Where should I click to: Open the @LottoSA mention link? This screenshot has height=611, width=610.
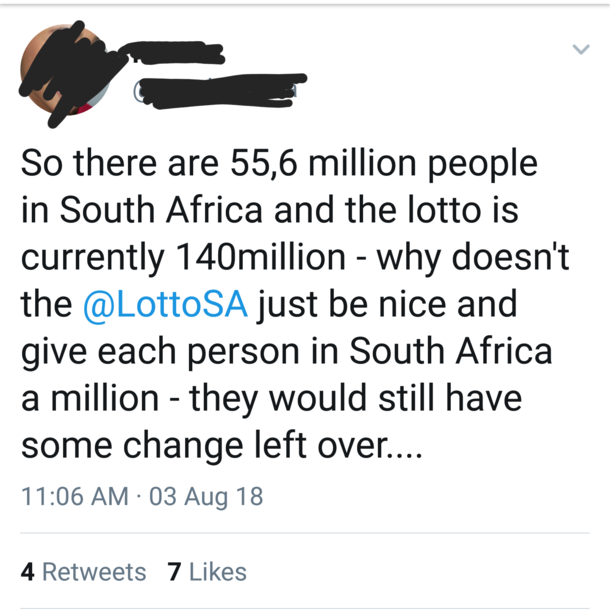tap(165, 304)
